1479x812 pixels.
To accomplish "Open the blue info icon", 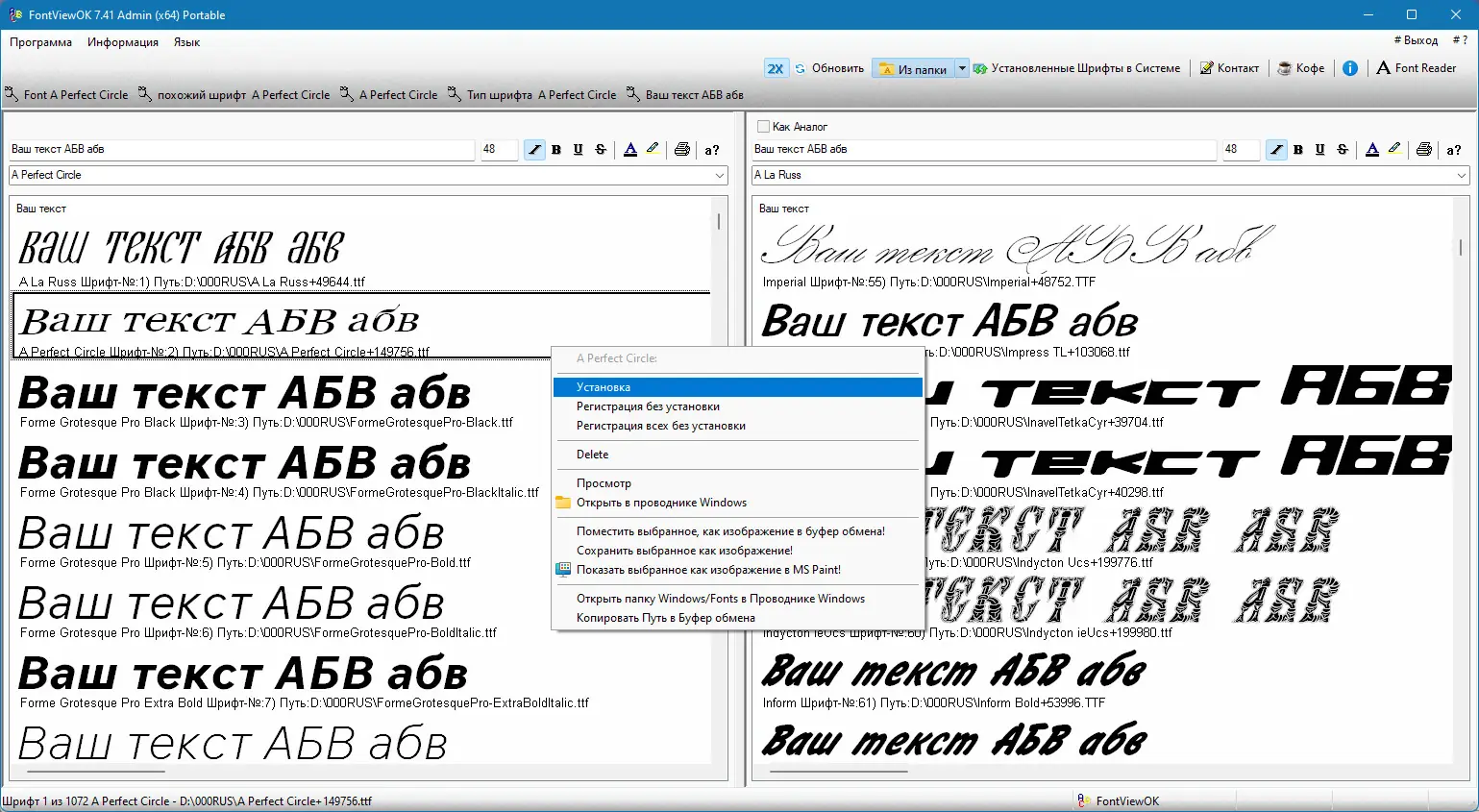I will 1350,68.
